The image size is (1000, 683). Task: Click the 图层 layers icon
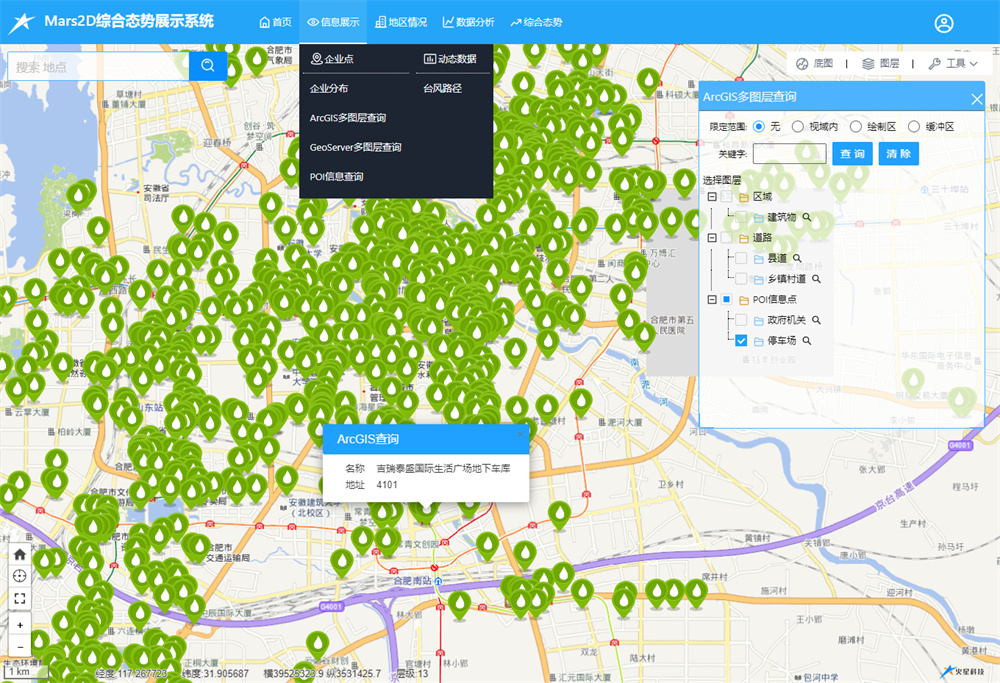click(x=868, y=64)
